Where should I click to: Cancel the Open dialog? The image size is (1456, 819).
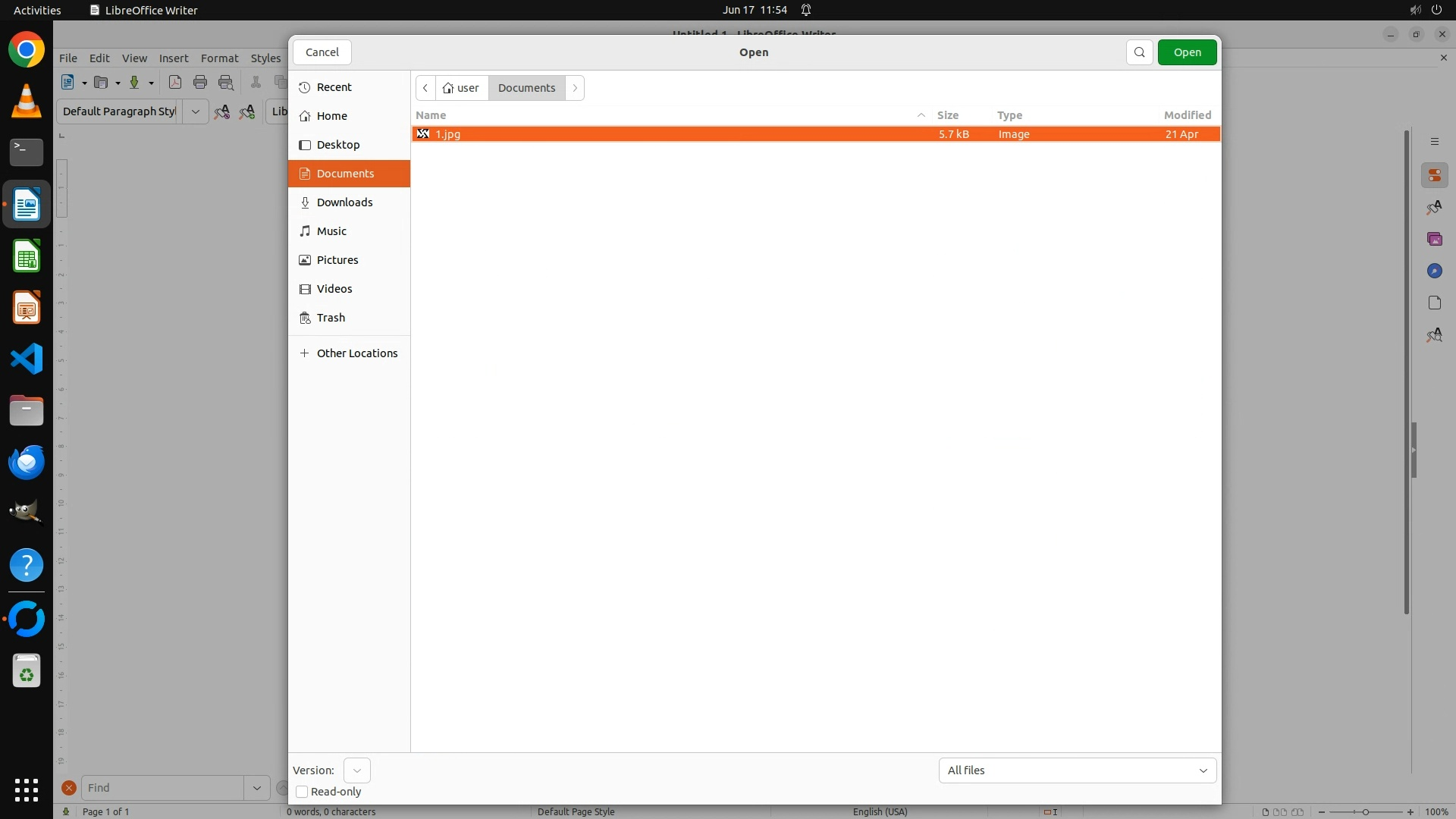[x=322, y=52]
